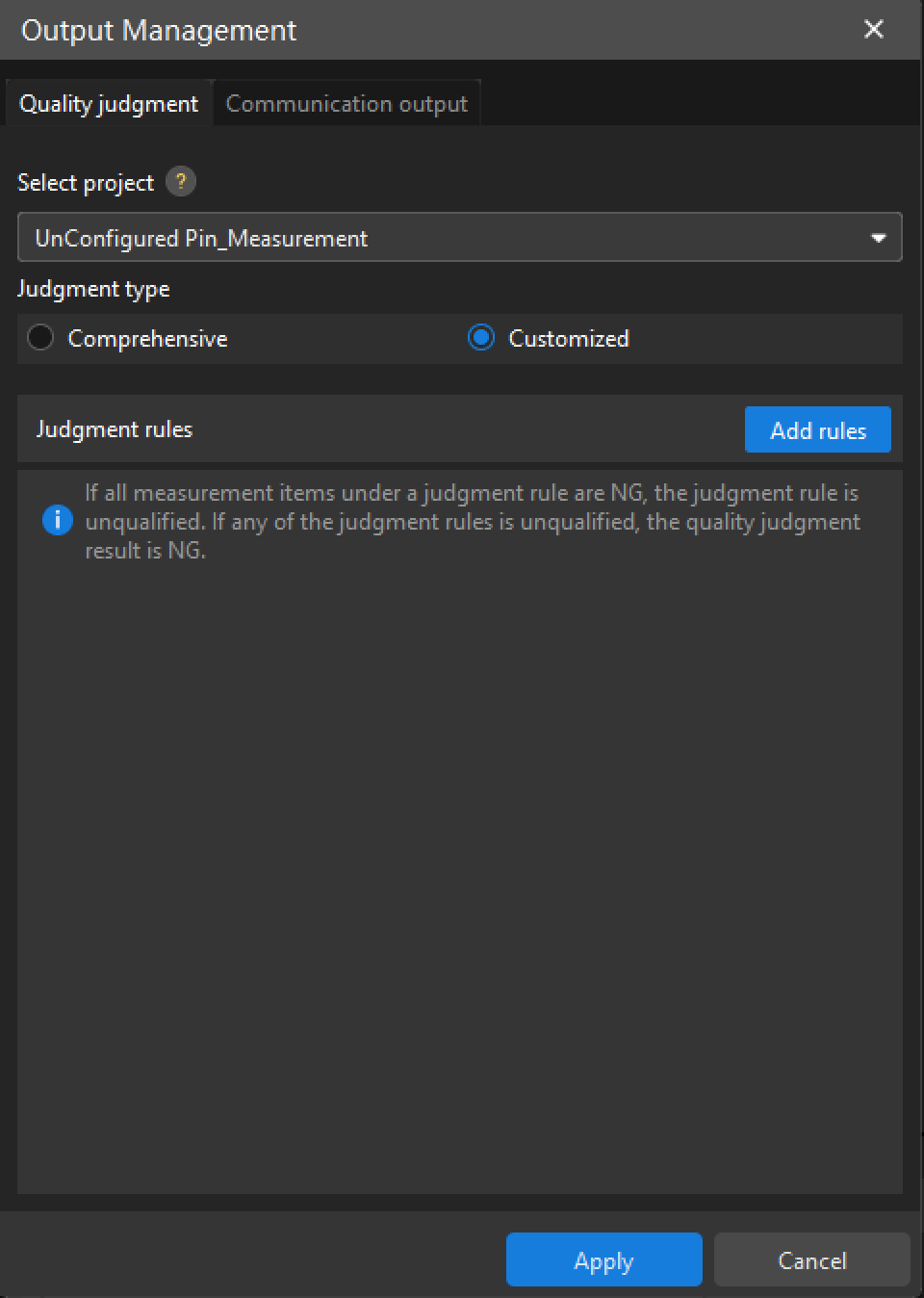Click the NG judgment rule info message

point(472,521)
